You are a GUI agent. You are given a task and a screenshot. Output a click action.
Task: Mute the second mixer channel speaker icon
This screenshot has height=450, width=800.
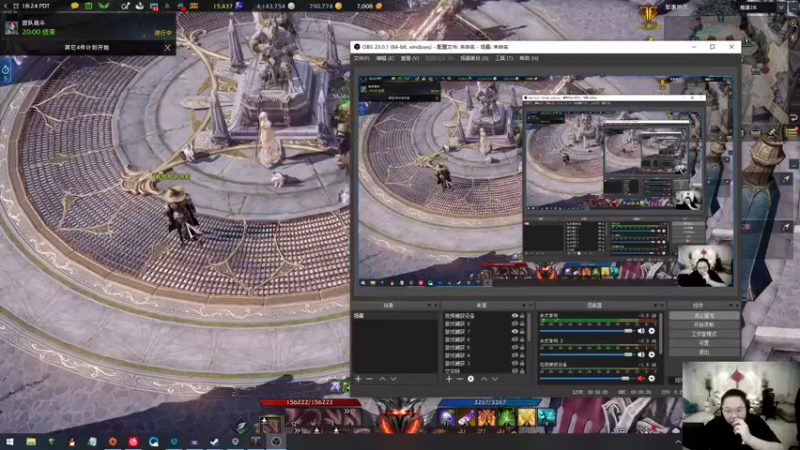pyautogui.click(x=641, y=355)
